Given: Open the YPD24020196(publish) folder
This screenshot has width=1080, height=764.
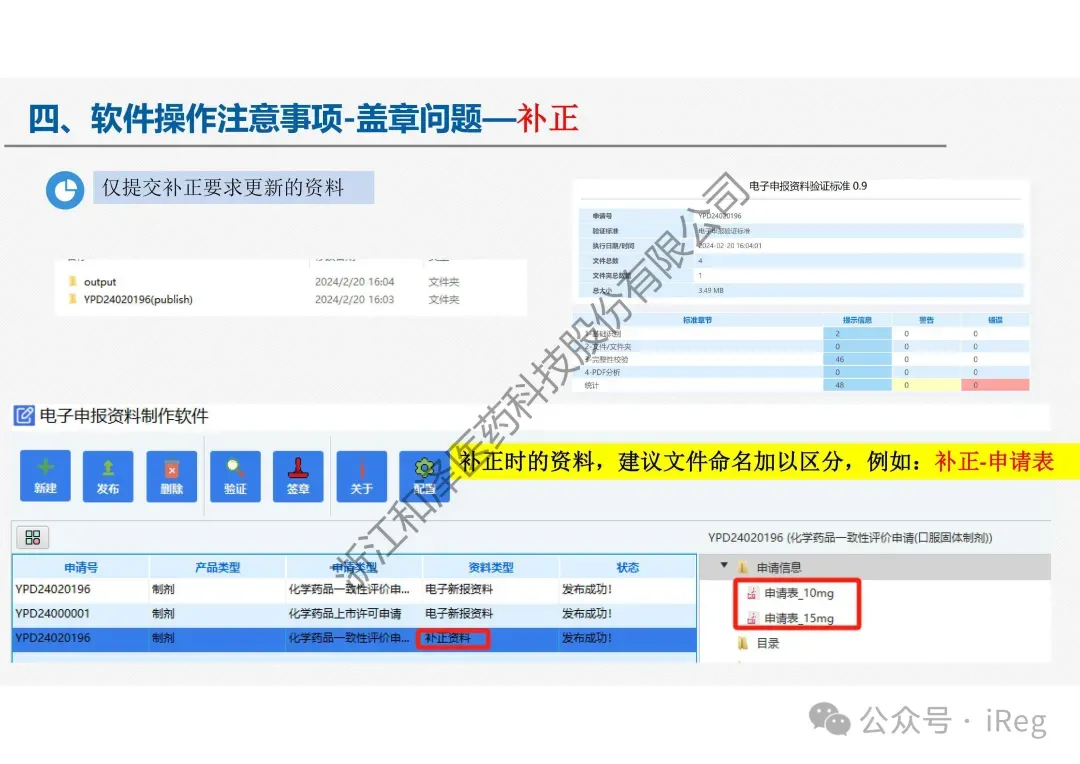Looking at the screenshot, I should pos(138,300).
